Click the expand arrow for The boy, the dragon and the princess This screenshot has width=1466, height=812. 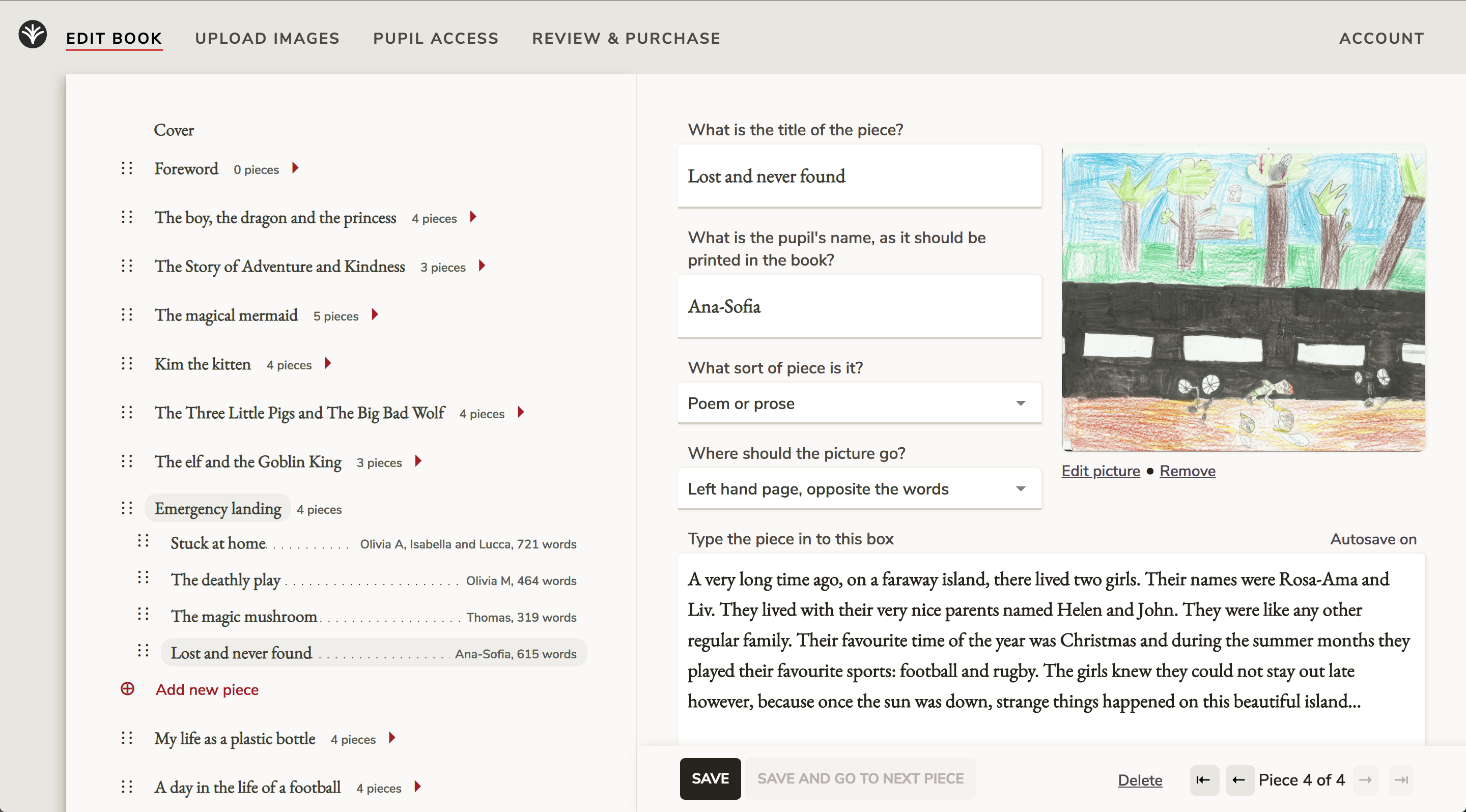473,217
